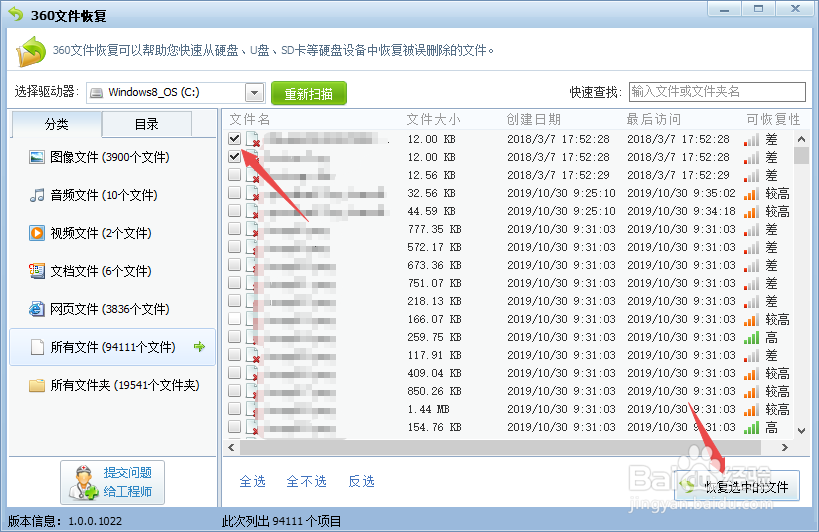Image resolution: width=819 pixels, height=532 pixels.
Task: Click the 重新扫描 rescan button
Action: point(309,93)
